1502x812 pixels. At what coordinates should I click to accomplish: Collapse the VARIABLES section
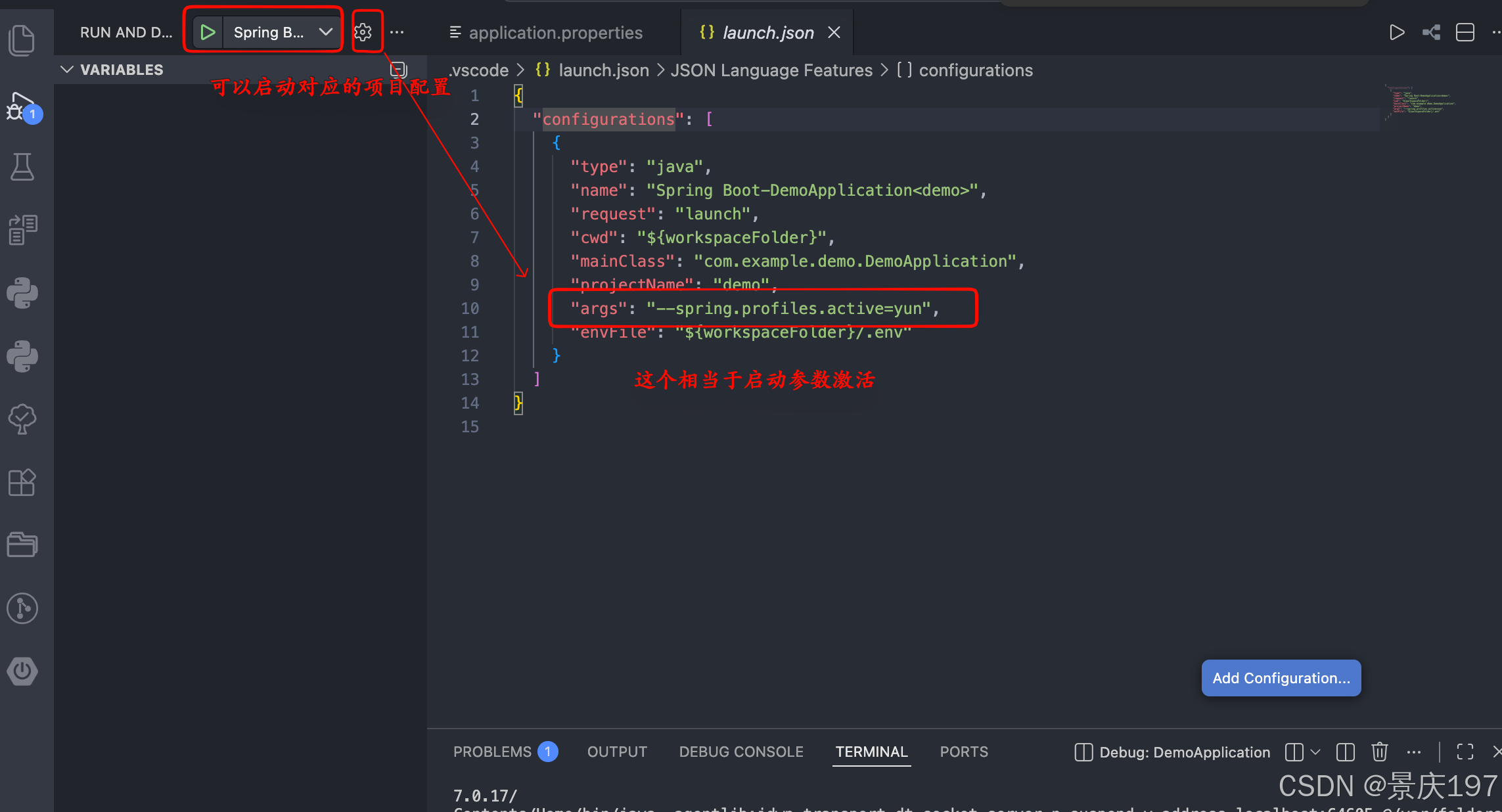point(66,70)
